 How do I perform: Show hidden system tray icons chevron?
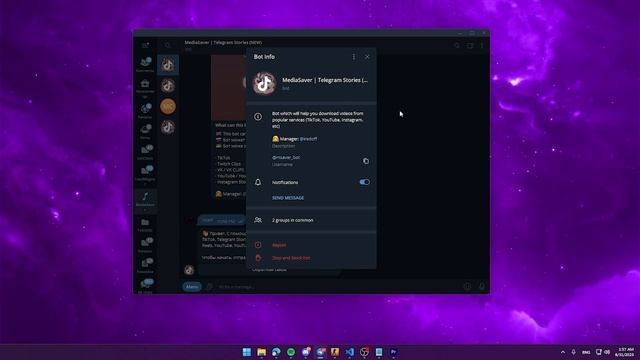[563, 352]
